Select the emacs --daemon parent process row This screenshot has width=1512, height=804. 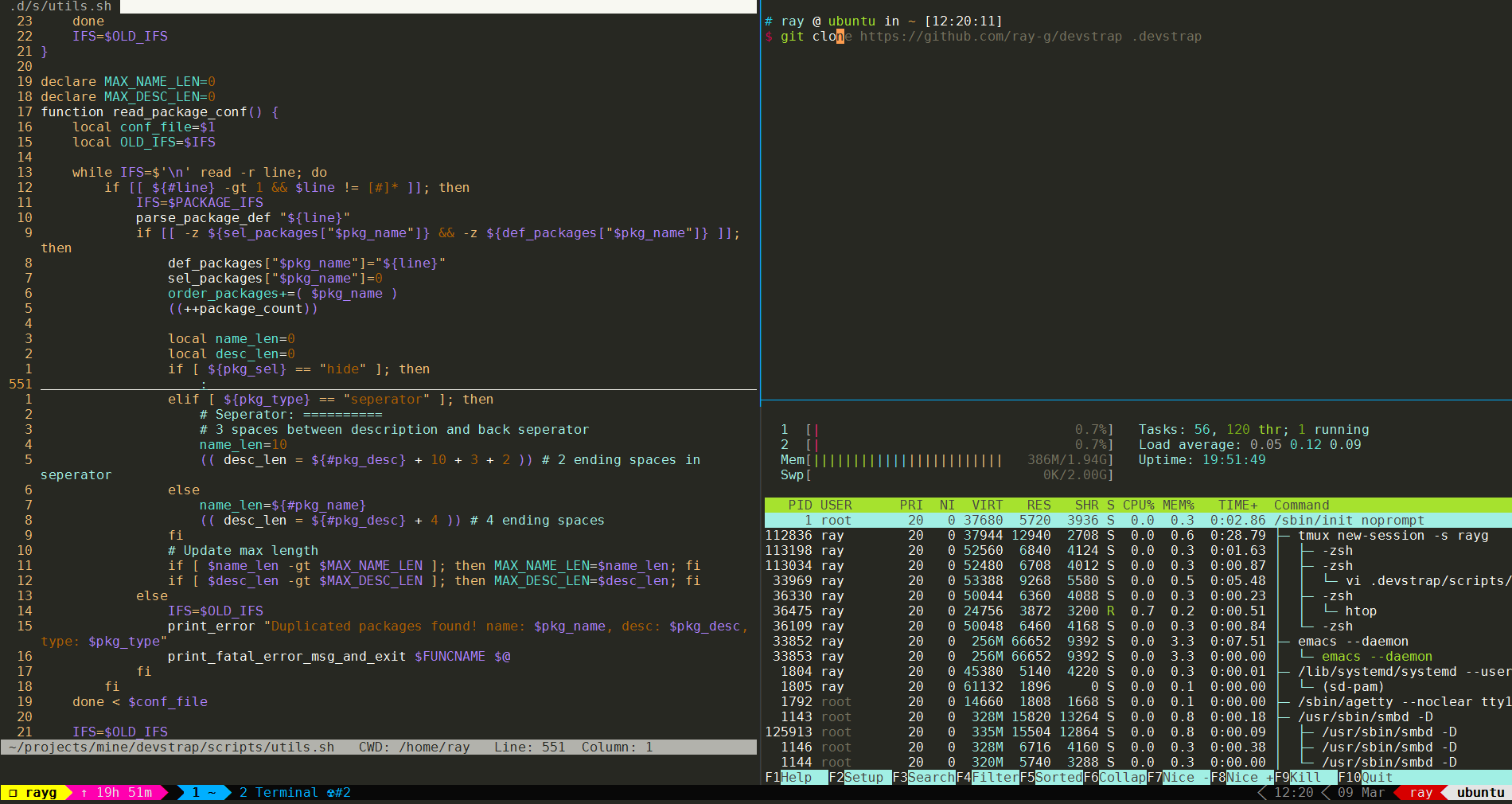pyautogui.click(x=1138, y=642)
